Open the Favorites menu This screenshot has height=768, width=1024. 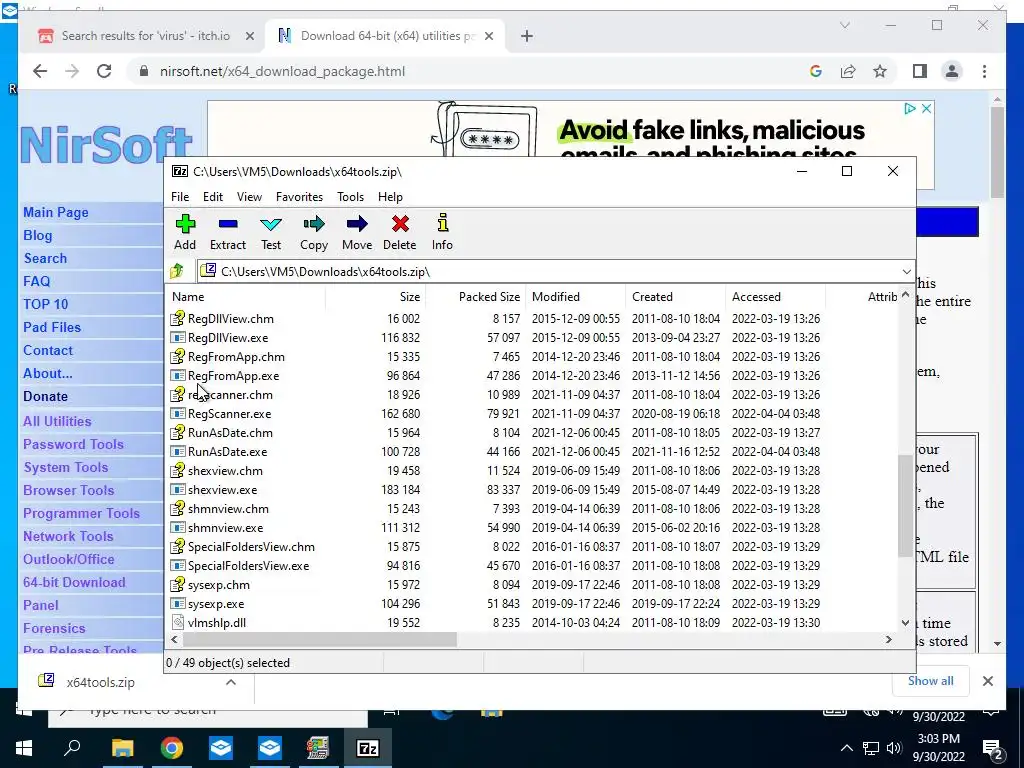tap(299, 197)
